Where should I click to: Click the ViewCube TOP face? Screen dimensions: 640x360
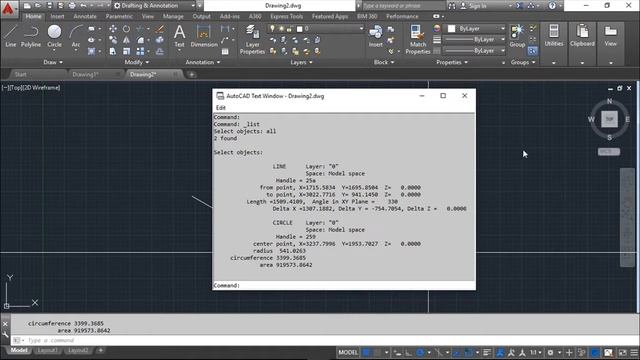[x=609, y=119]
